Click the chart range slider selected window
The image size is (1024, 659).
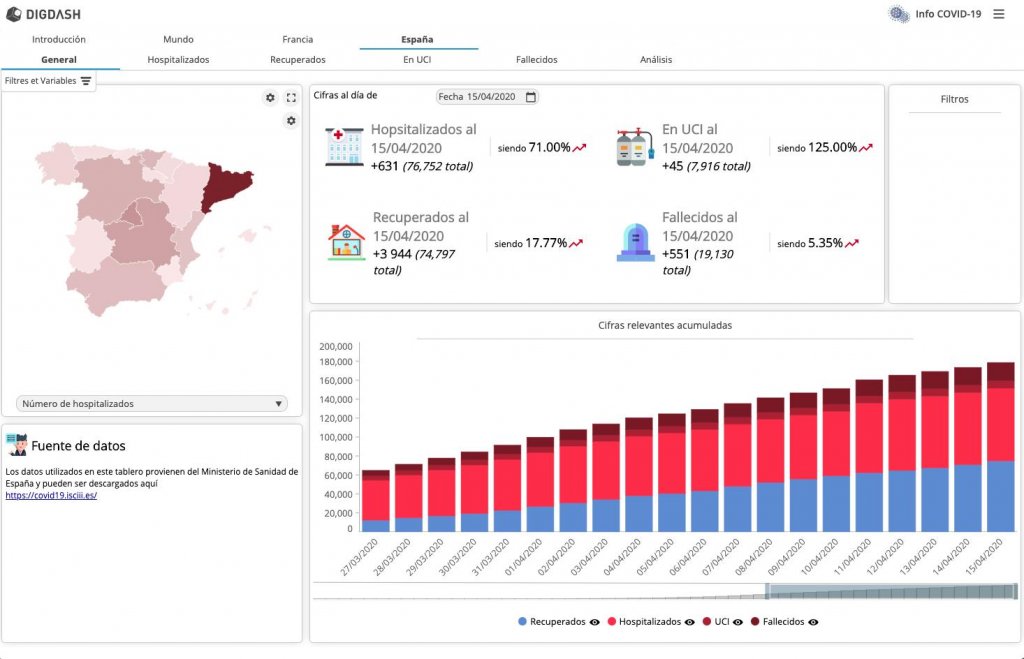891,592
